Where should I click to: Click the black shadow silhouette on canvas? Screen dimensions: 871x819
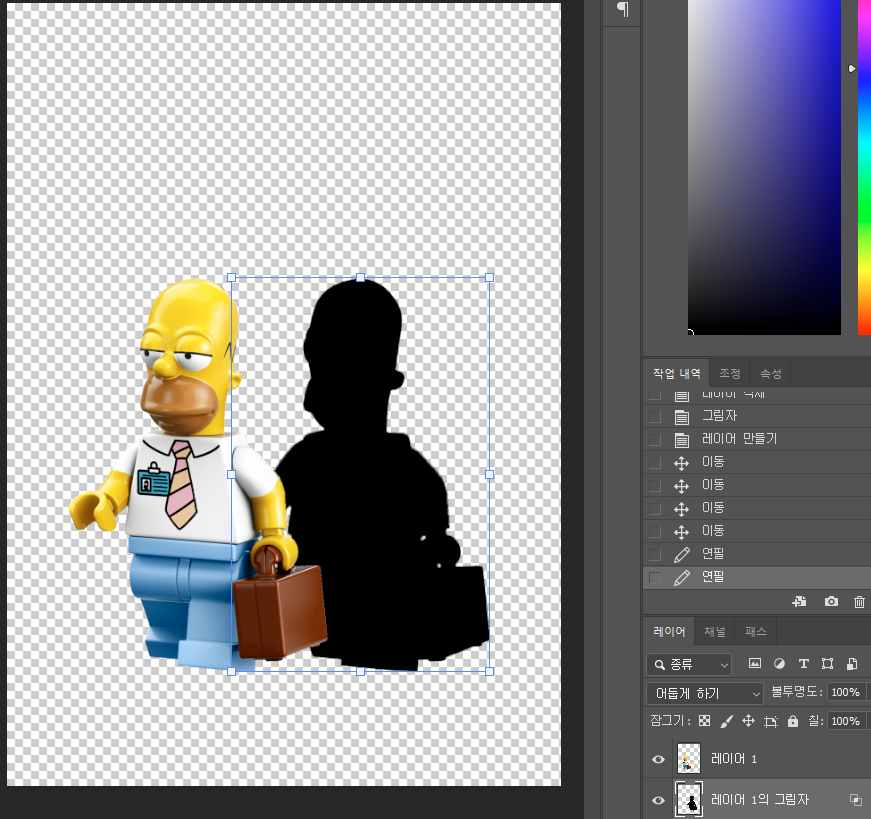click(372, 500)
